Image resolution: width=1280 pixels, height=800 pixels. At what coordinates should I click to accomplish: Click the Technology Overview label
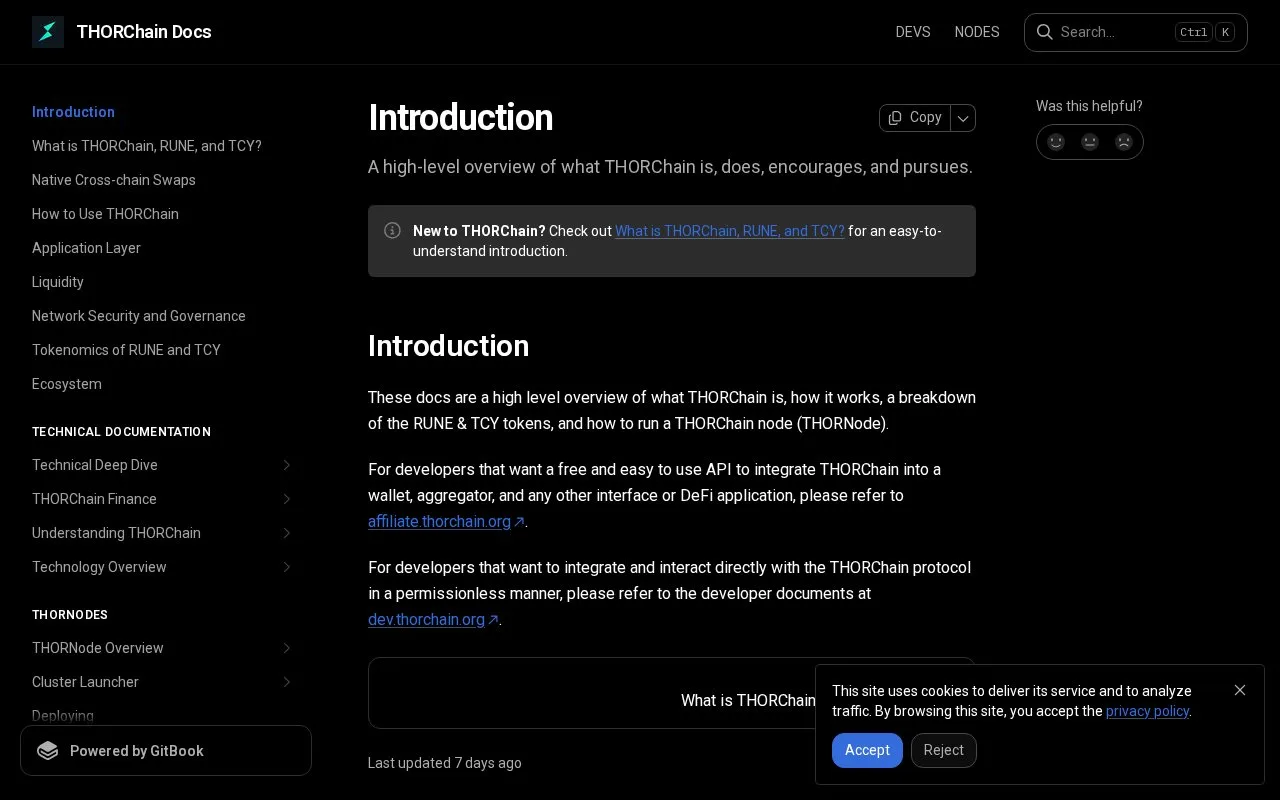click(99, 567)
